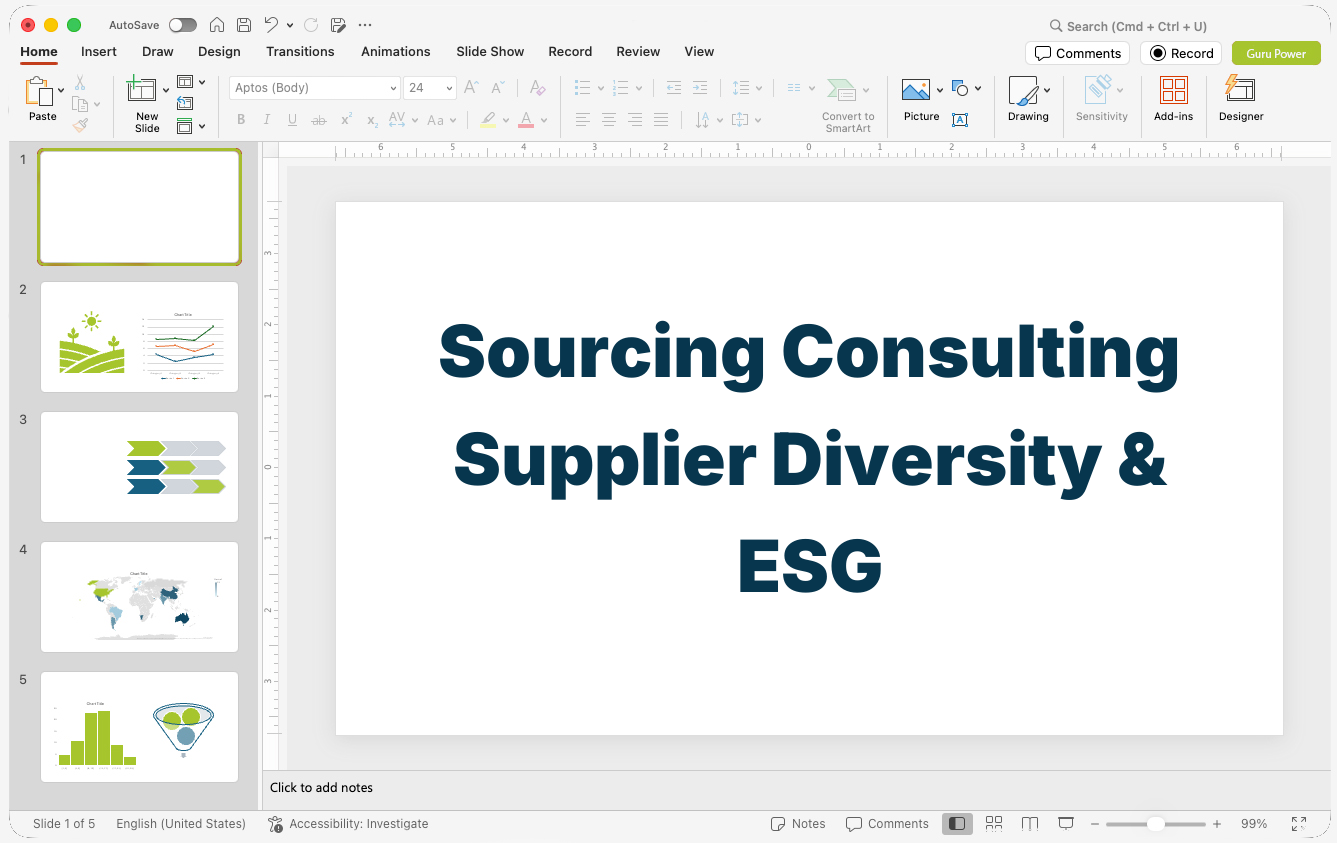Toggle the AutoSave switch
Screen dimensions: 1337x843
tap(183, 25)
